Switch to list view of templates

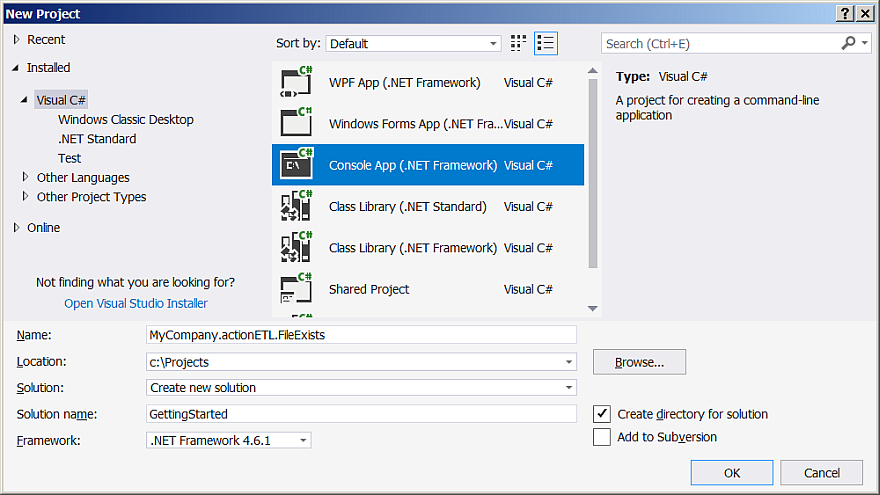(x=546, y=43)
